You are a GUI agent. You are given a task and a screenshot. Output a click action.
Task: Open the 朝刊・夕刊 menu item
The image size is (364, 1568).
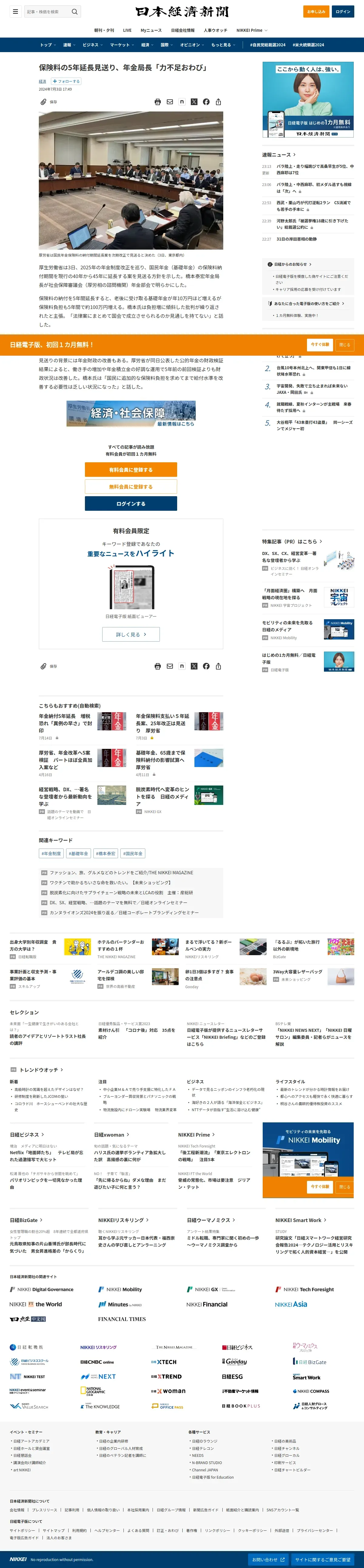coord(104,30)
